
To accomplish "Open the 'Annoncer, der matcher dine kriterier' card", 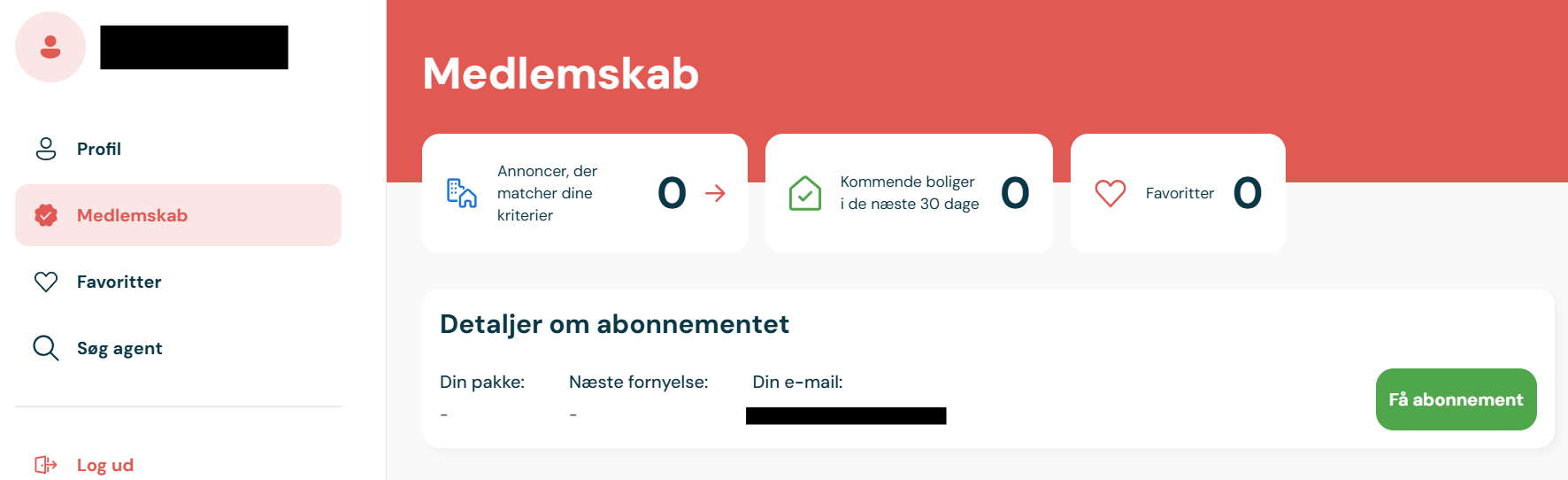I will coord(585,193).
